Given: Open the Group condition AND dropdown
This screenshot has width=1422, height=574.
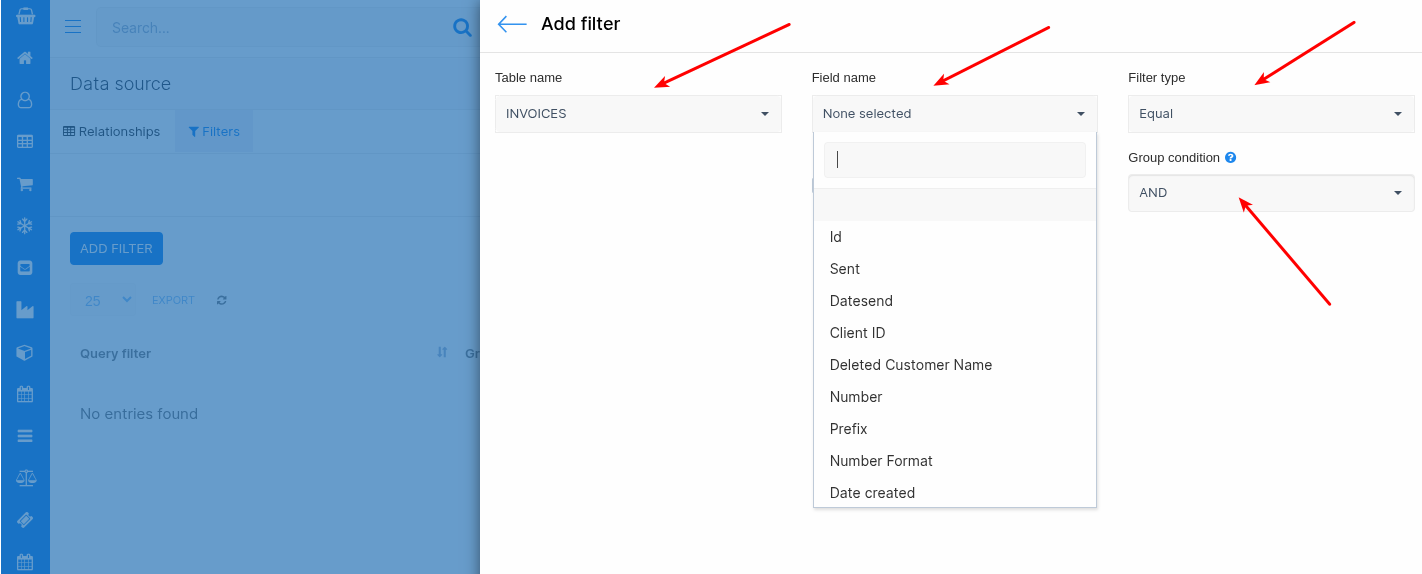Looking at the screenshot, I should [x=1270, y=193].
